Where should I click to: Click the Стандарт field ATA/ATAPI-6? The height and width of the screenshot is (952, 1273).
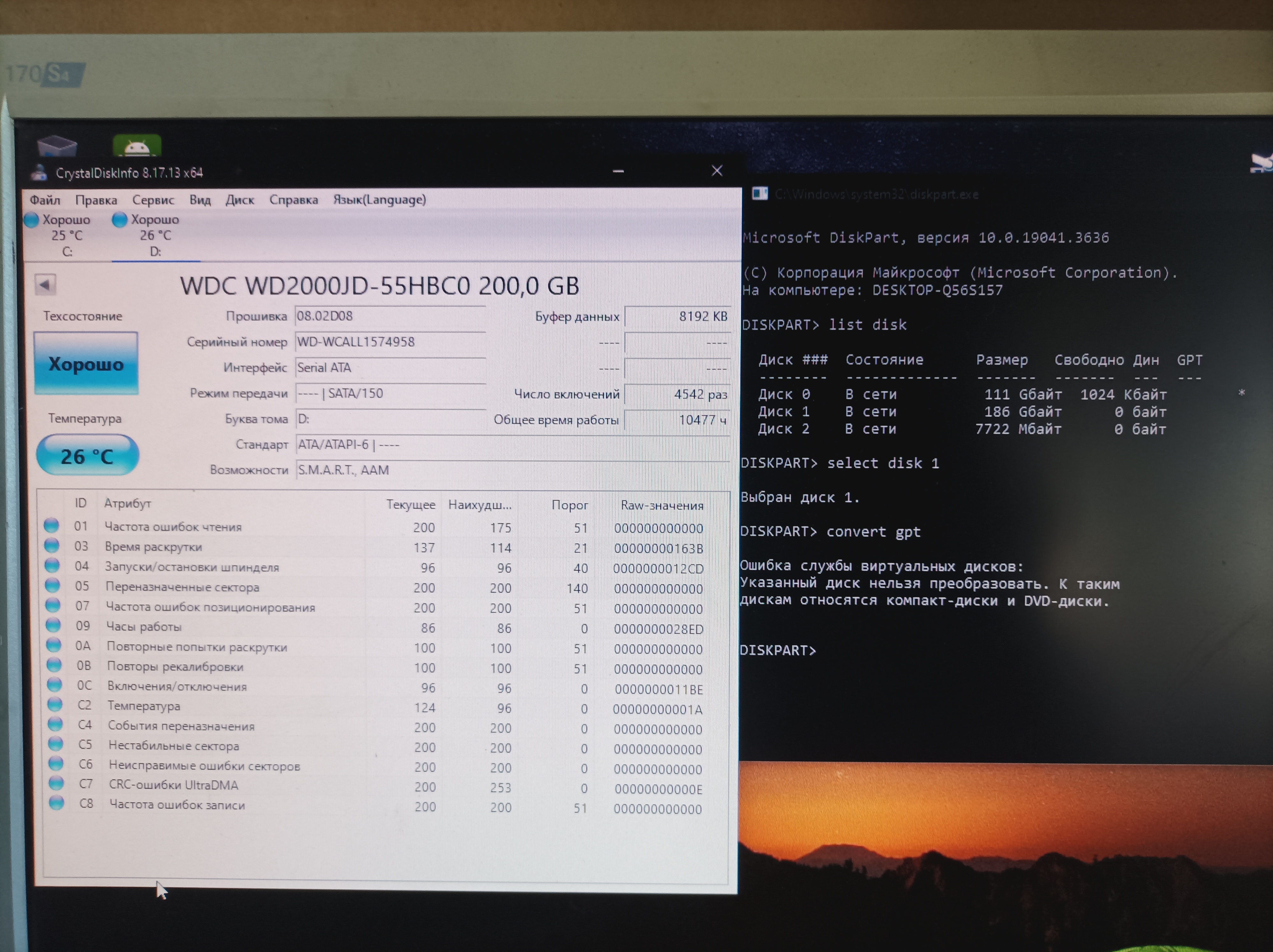[x=512, y=444]
